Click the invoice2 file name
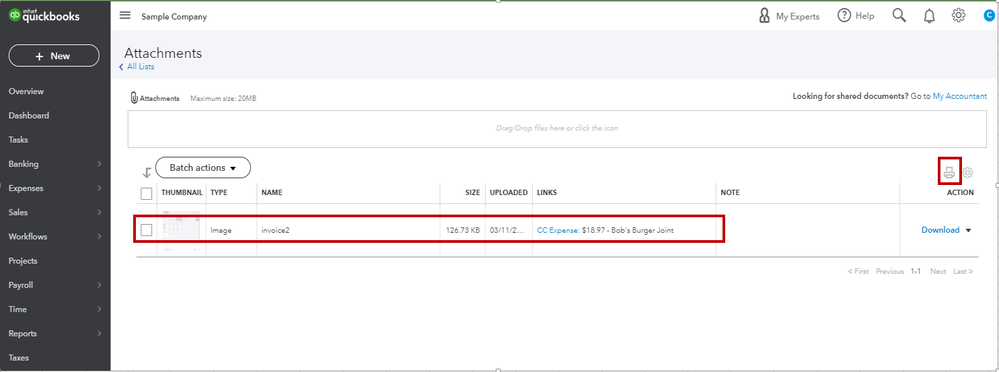The image size is (999, 372). 275,231
